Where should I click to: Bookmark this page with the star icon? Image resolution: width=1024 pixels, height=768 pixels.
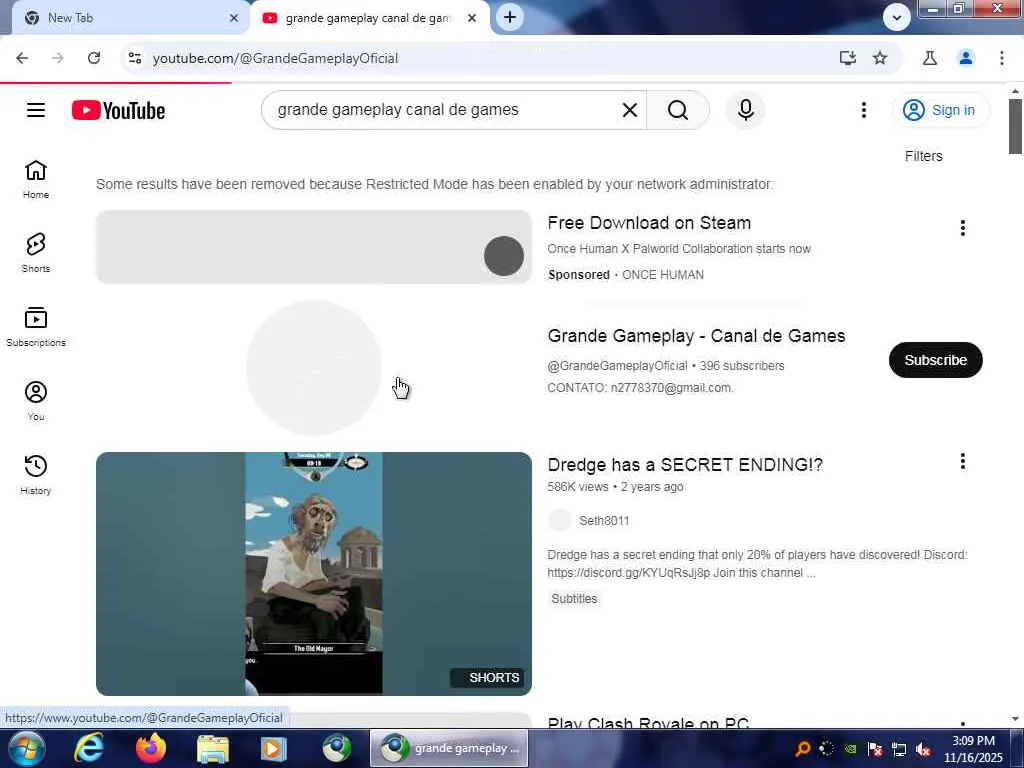pos(880,58)
